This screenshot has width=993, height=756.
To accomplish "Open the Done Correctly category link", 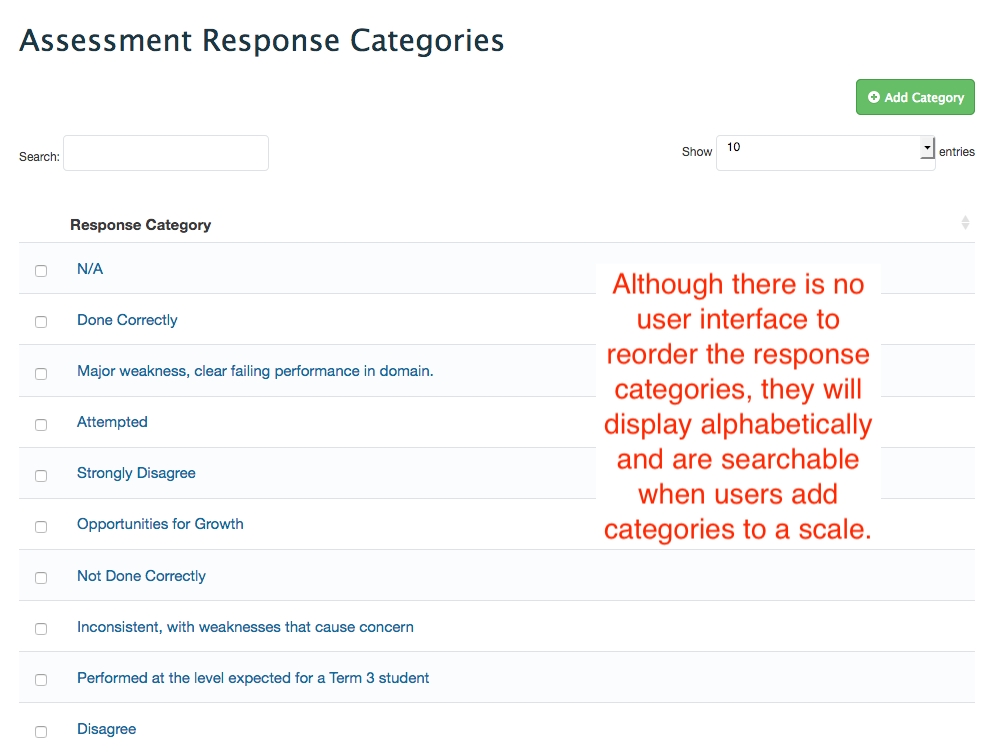I will point(127,320).
